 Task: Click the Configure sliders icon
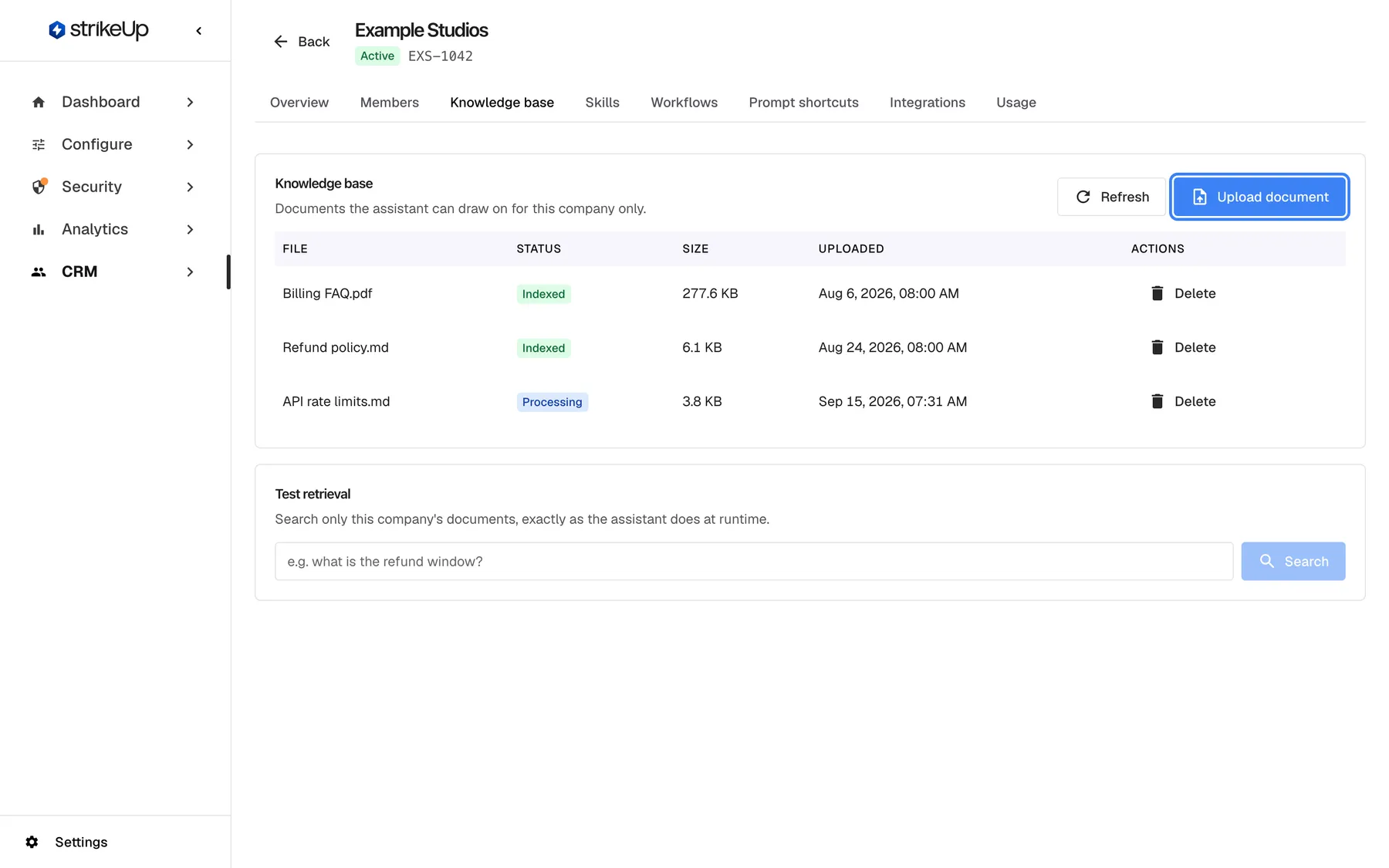[39, 144]
